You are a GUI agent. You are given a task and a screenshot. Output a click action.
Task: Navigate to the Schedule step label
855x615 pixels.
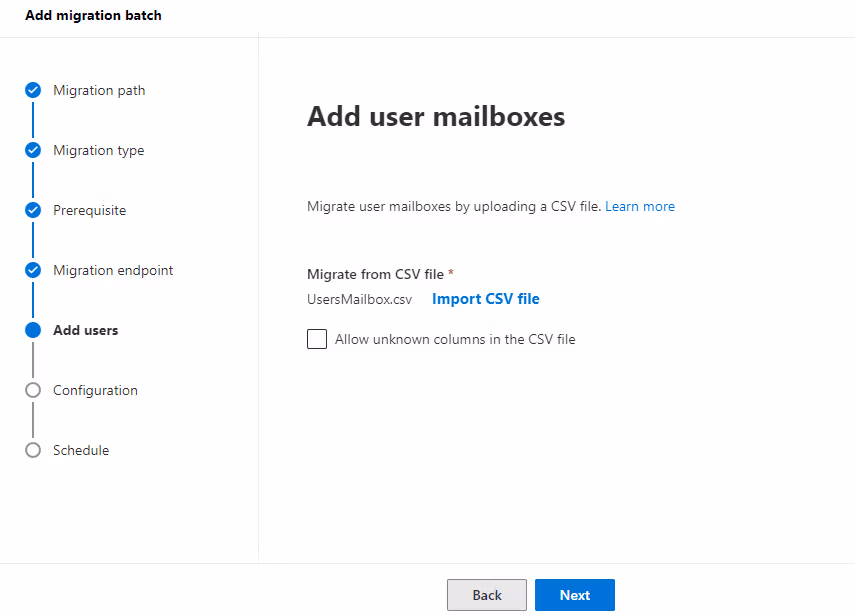81,450
